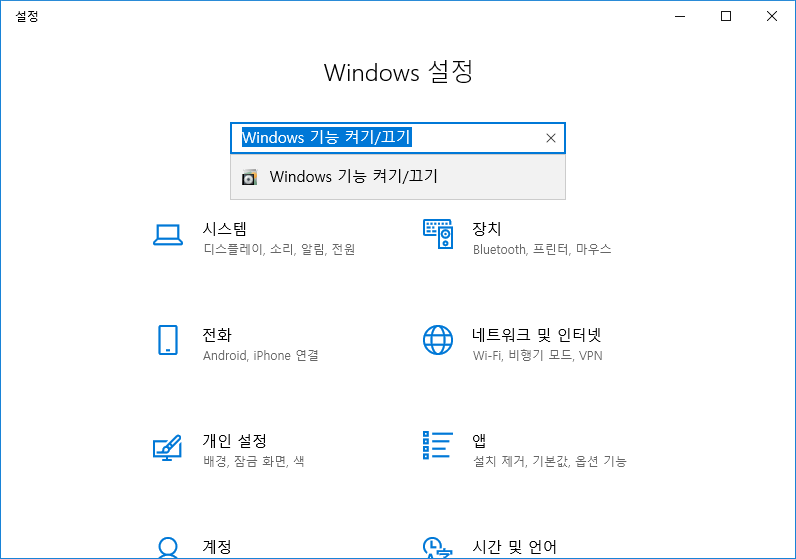The image size is (796, 559).
Task: Open the 전화 phone icon
Action: coord(168,340)
